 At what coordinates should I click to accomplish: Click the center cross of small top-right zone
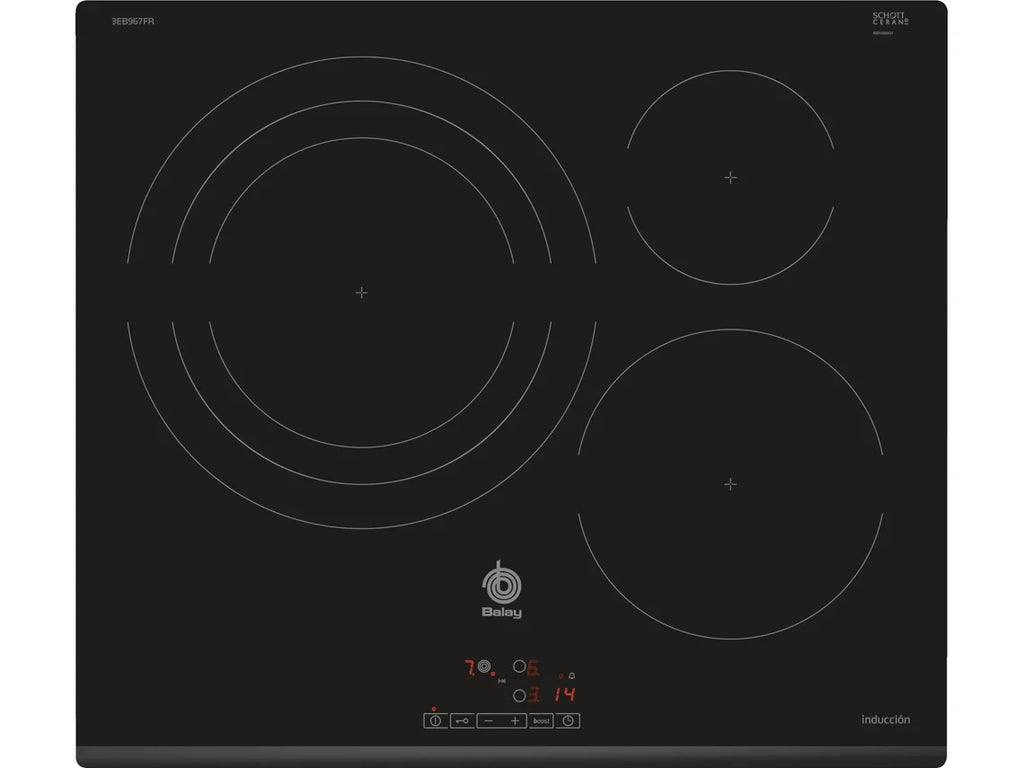(731, 178)
